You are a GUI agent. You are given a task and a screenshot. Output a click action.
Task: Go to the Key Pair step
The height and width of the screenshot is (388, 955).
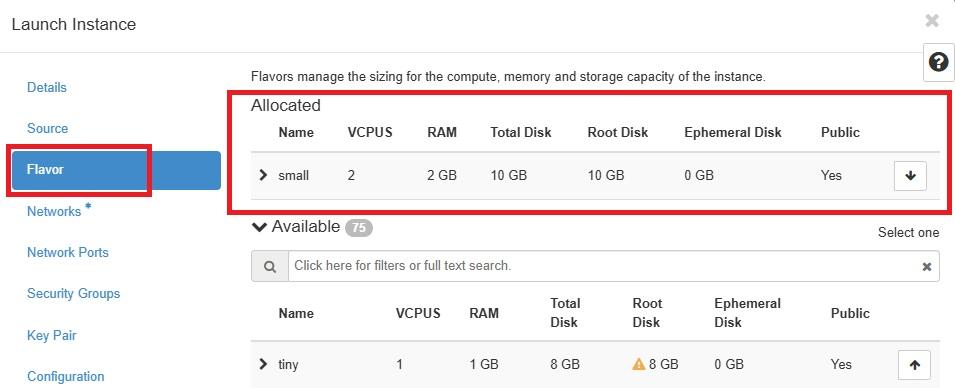click(52, 336)
